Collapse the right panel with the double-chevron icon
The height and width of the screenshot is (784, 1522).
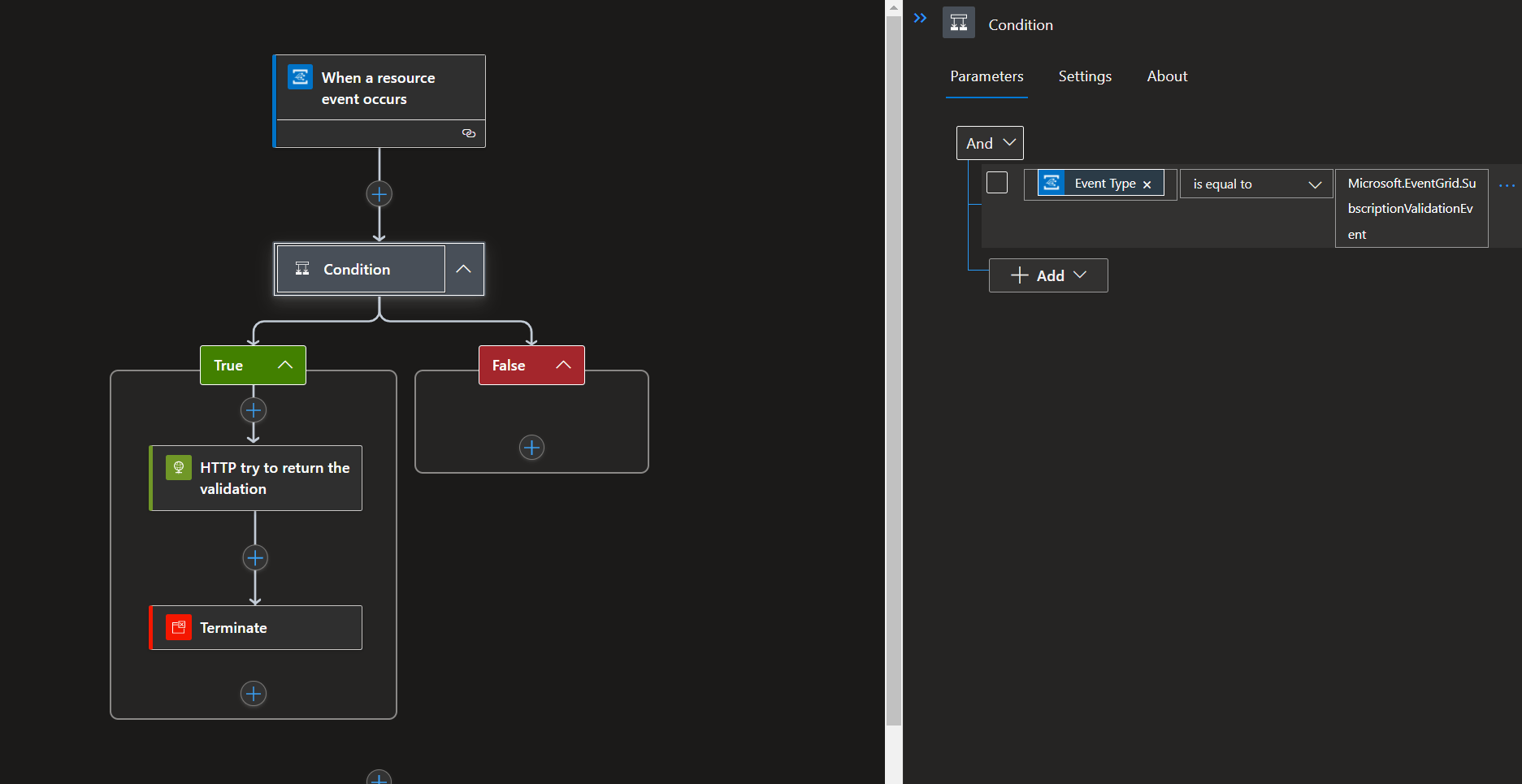[x=920, y=17]
